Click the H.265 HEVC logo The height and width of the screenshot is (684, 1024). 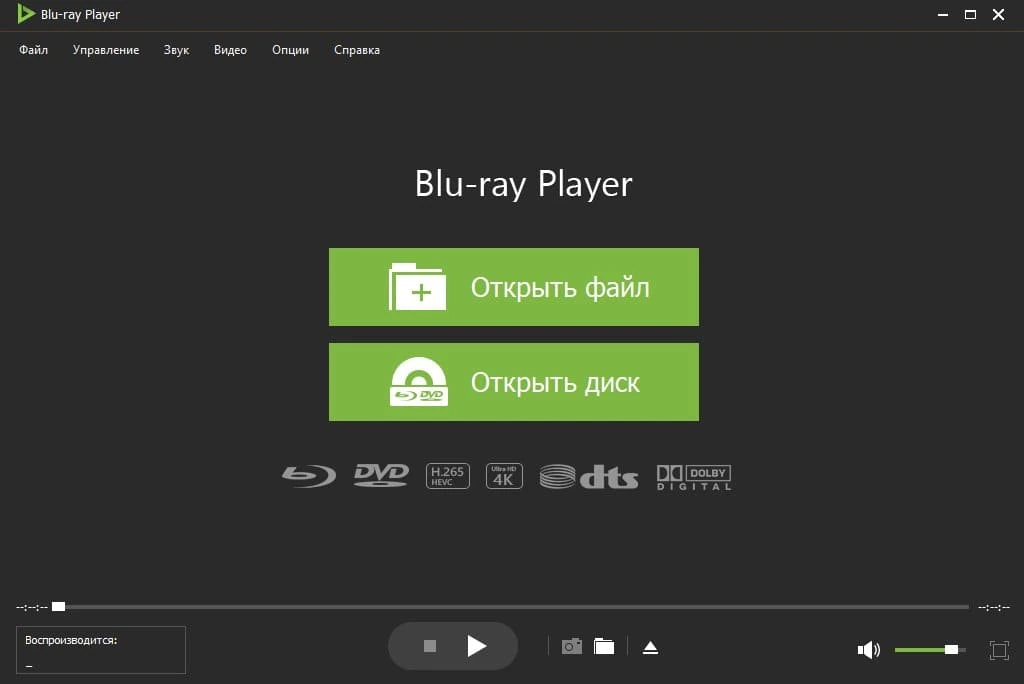[x=447, y=476]
